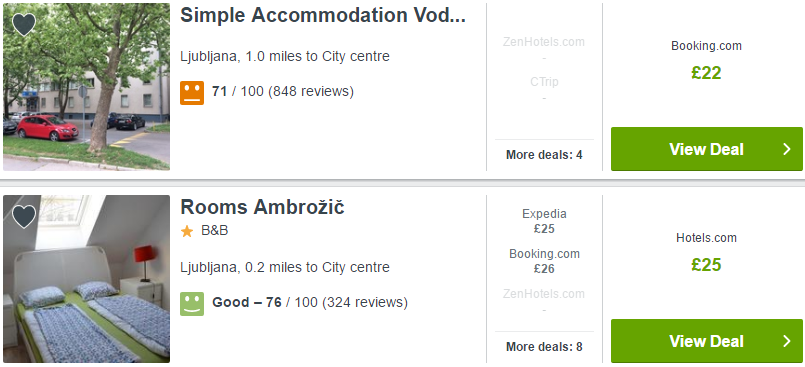Click the star icon beside B&B
This screenshot has height=367, width=805.
187,231
